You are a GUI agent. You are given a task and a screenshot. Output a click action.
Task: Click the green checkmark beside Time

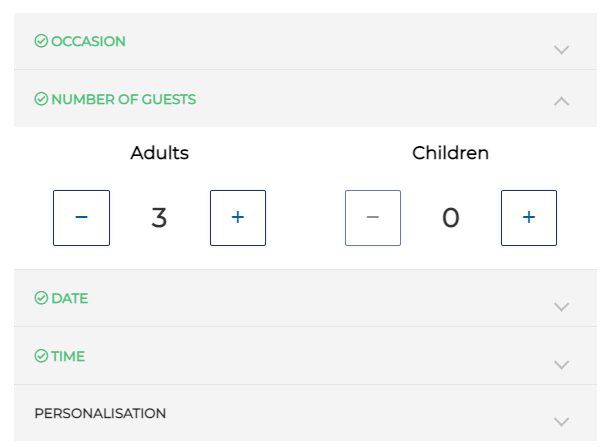pos(41,356)
